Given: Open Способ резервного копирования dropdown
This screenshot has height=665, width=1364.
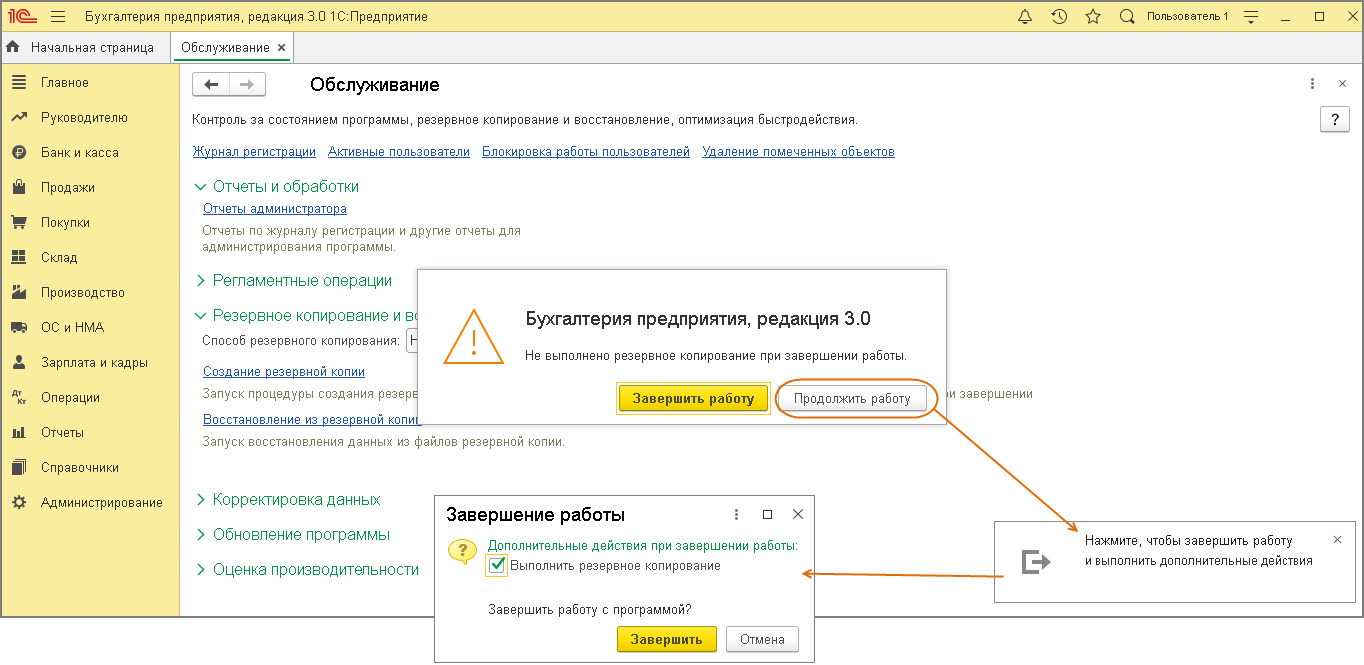Looking at the screenshot, I should pyautogui.click(x=411, y=341).
